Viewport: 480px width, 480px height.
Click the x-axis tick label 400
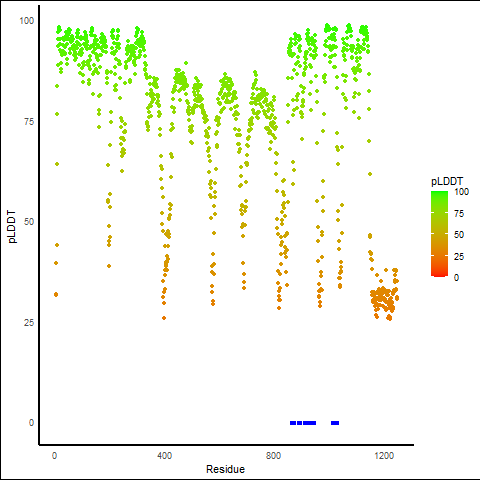coord(164,456)
